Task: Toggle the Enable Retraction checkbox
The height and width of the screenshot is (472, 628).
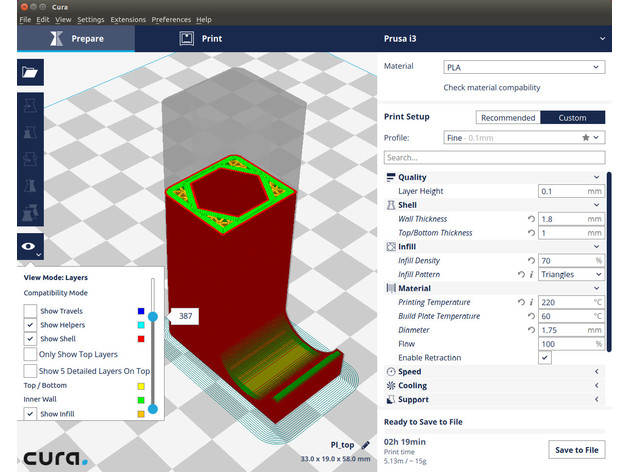Action: coord(545,357)
